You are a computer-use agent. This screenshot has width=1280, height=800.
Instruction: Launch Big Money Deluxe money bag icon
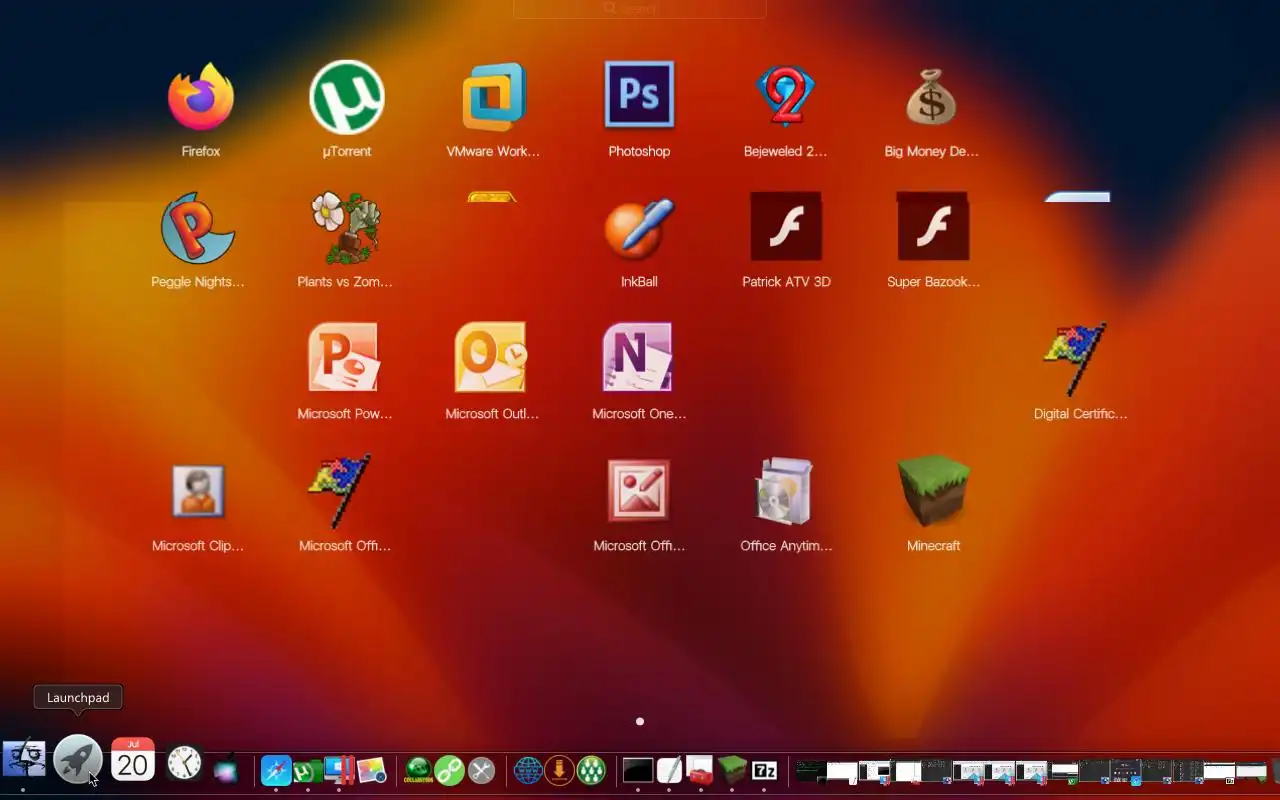pos(932,97)
